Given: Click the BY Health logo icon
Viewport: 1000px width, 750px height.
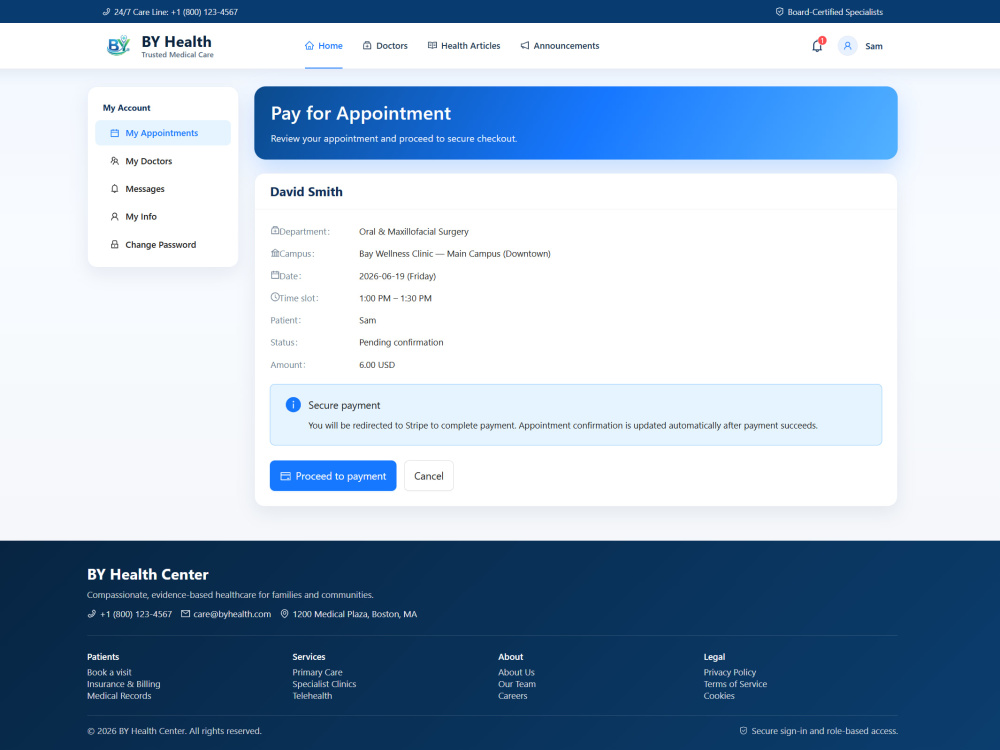Looking at the screenshot, I should tap(119, 45).
